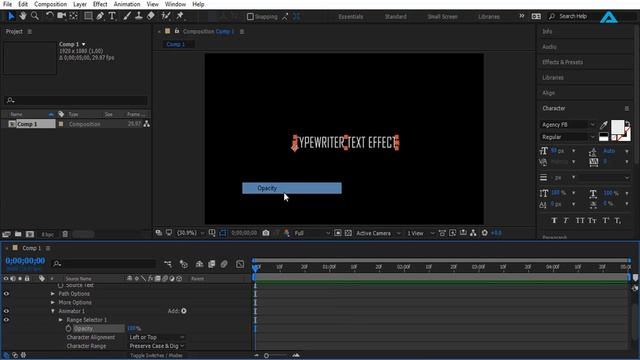
Task: Toggle the Snapping checkbox
Action: (x=250, y=16)
